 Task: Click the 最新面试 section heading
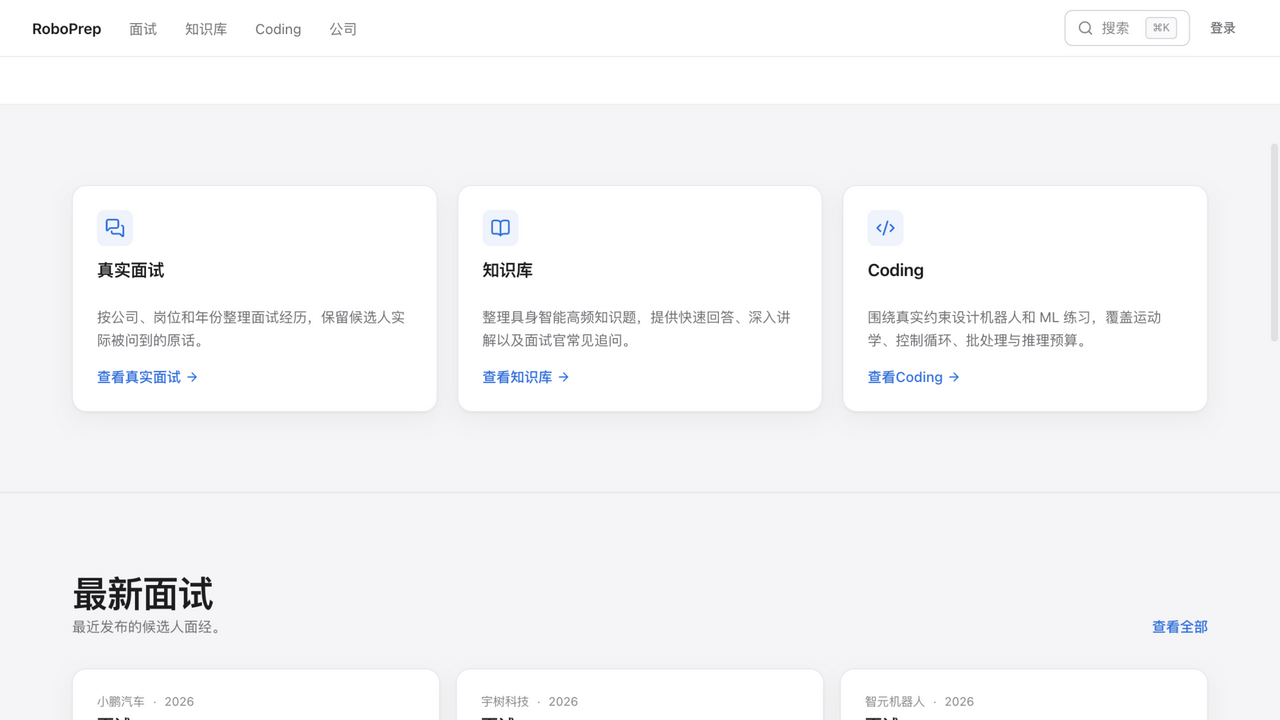(143, 594)
